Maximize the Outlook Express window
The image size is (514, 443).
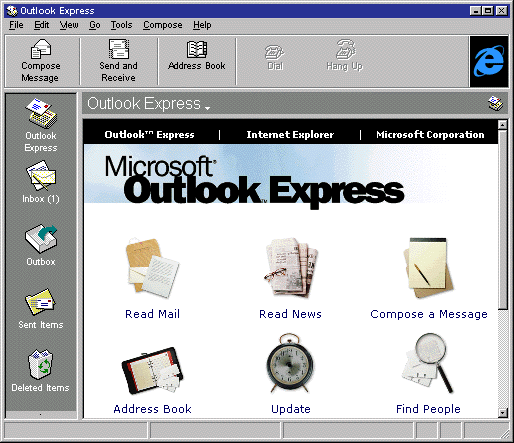tap(488, 11)
